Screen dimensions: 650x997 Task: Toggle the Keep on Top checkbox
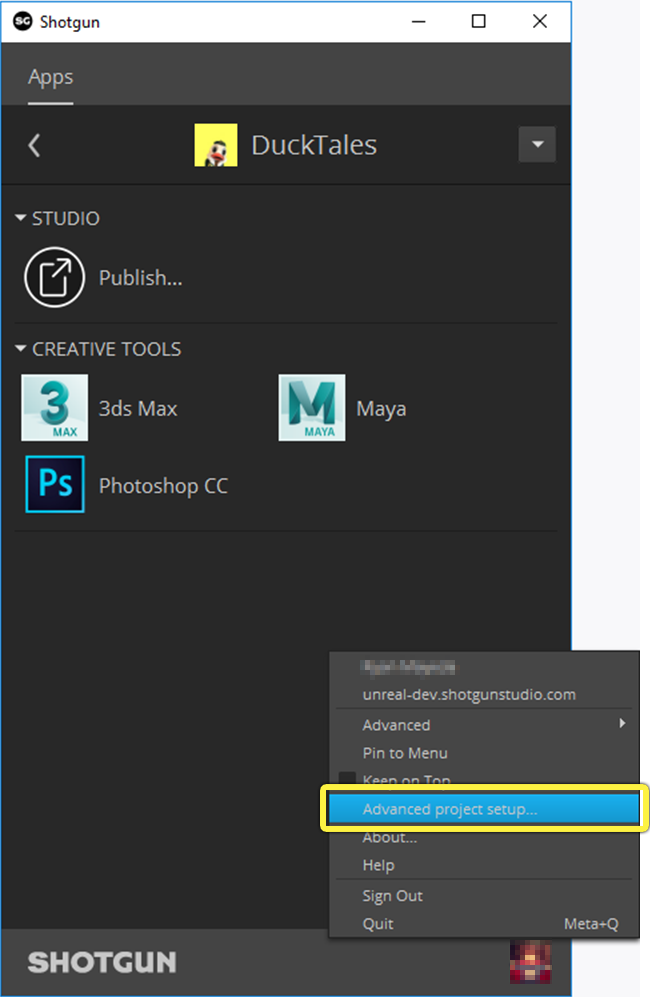click(x=347, y=778)
